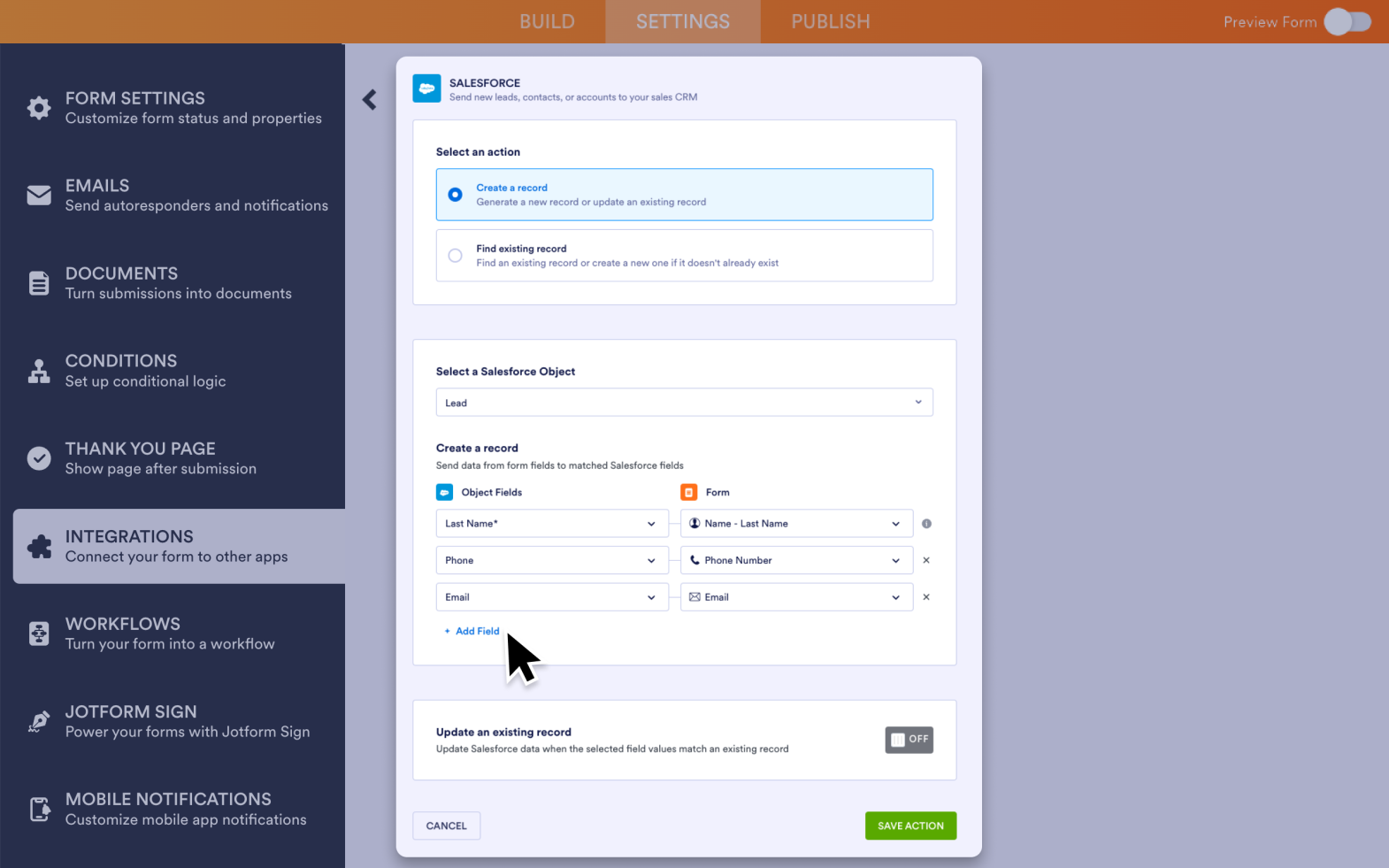Image resolution: width=1389 pixels, height=868 pixels.
Task: Remove the Phone field mapping row
Action: click(x=926, y=560)
